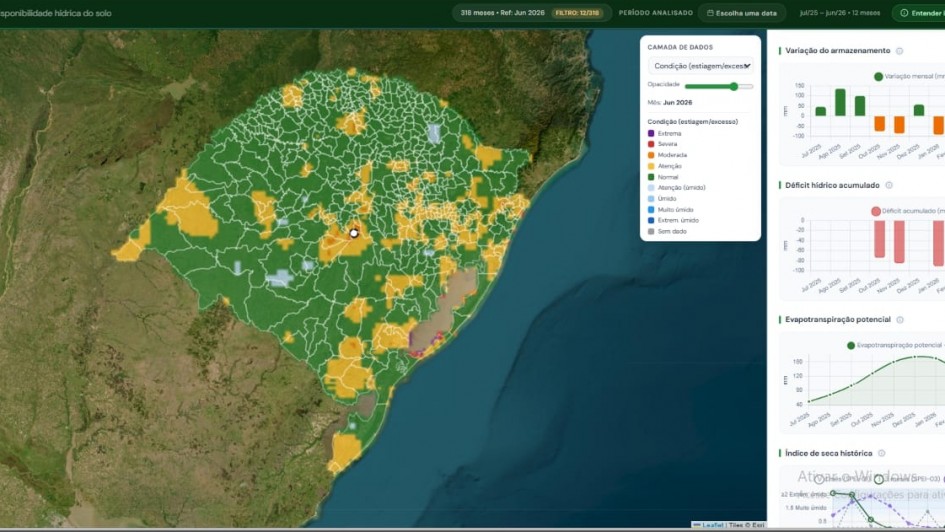
Task: Toggle the Evapotranspiração potencial chart legend item
Action: (x=896, y=345)
